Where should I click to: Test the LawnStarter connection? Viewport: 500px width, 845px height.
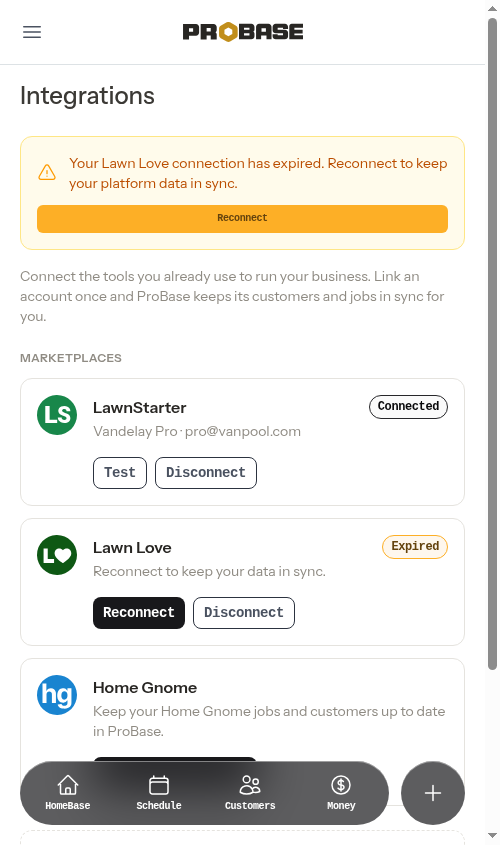[x=120, y=473]
